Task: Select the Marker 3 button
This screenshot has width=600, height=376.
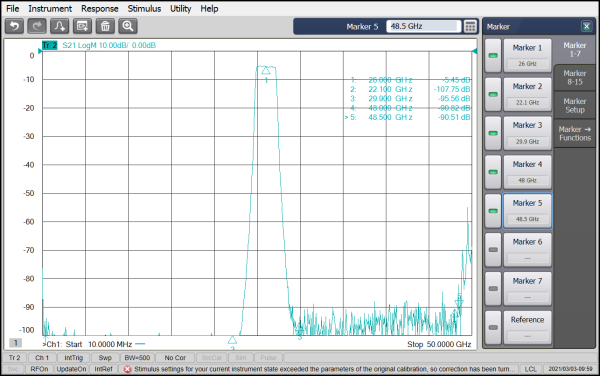Action: tap(527, 133)
